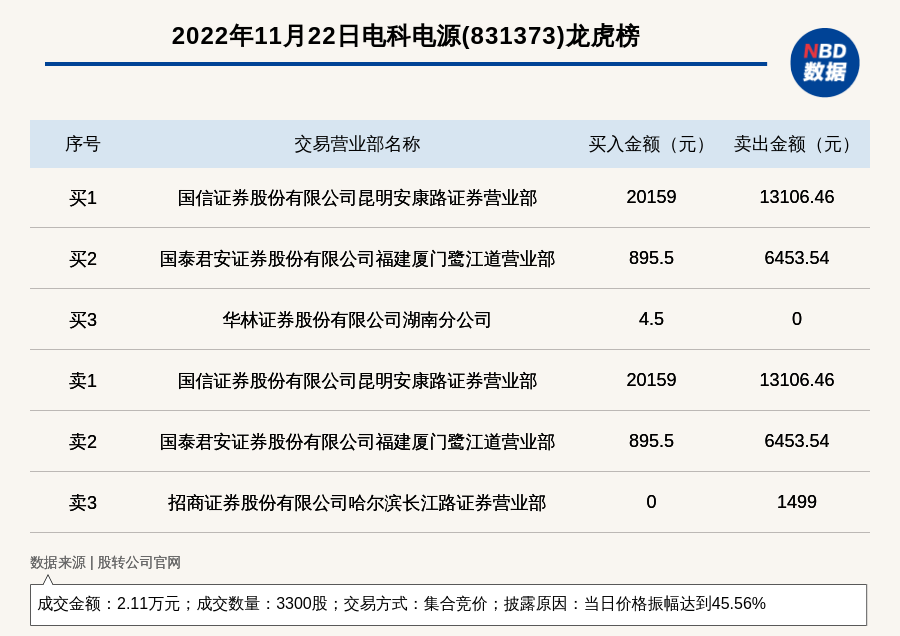The image size is (900, 636).
Task: Click the 卖出金额（元） column header
Action: tap(797, 144)
